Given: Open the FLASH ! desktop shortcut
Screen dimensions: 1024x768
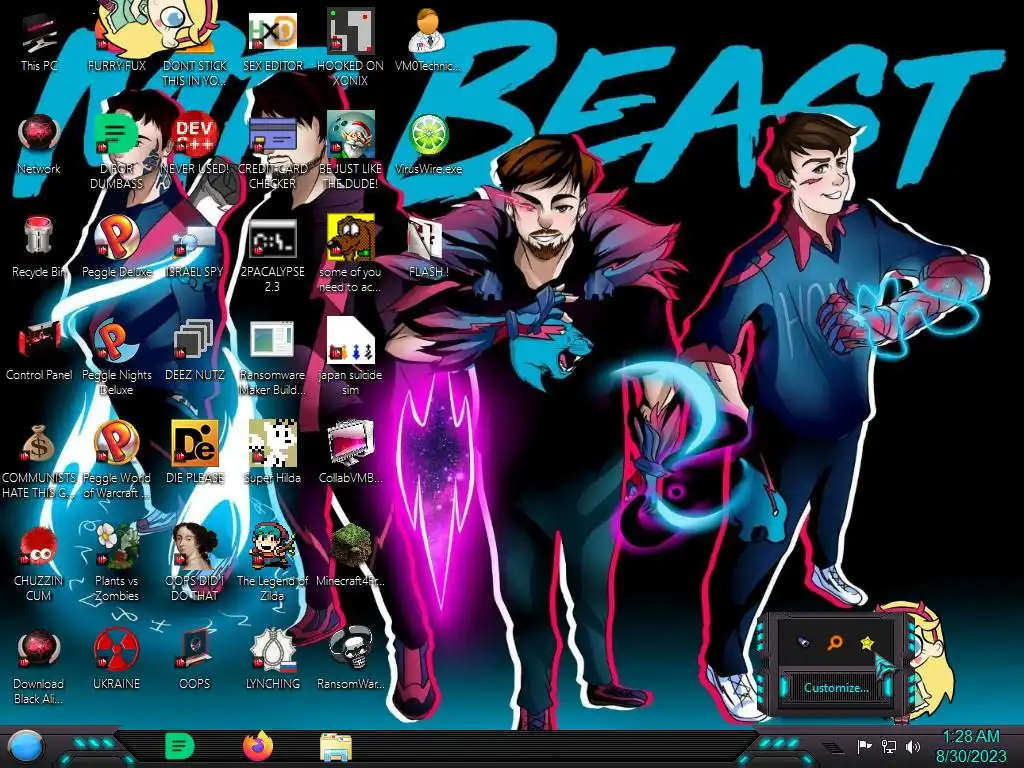Looking at the screenshot, I should pyautogui.click(x=425, y=239).
